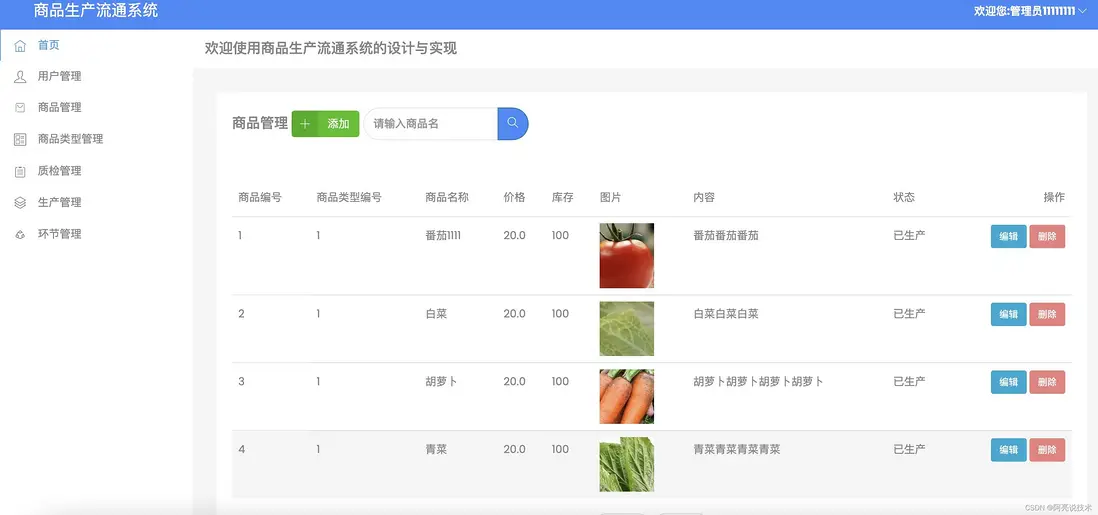Click the blue search magnifier button
This screenshot has height=515, width=1098.
pyautogui.click(x=513, y=123)
